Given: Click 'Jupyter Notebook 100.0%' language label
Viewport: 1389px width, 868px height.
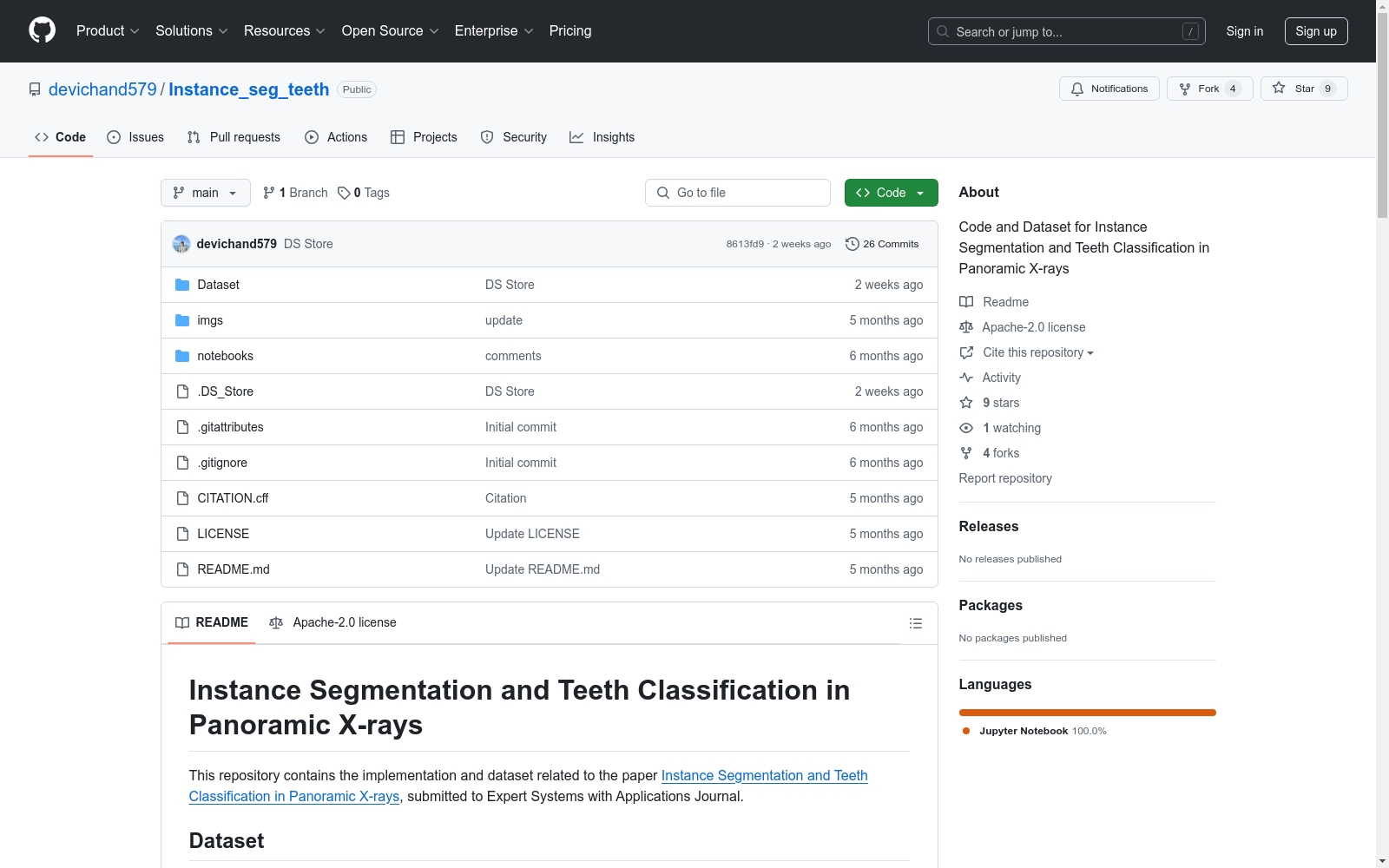Looking at the screenshot, I should [1043, 731].
